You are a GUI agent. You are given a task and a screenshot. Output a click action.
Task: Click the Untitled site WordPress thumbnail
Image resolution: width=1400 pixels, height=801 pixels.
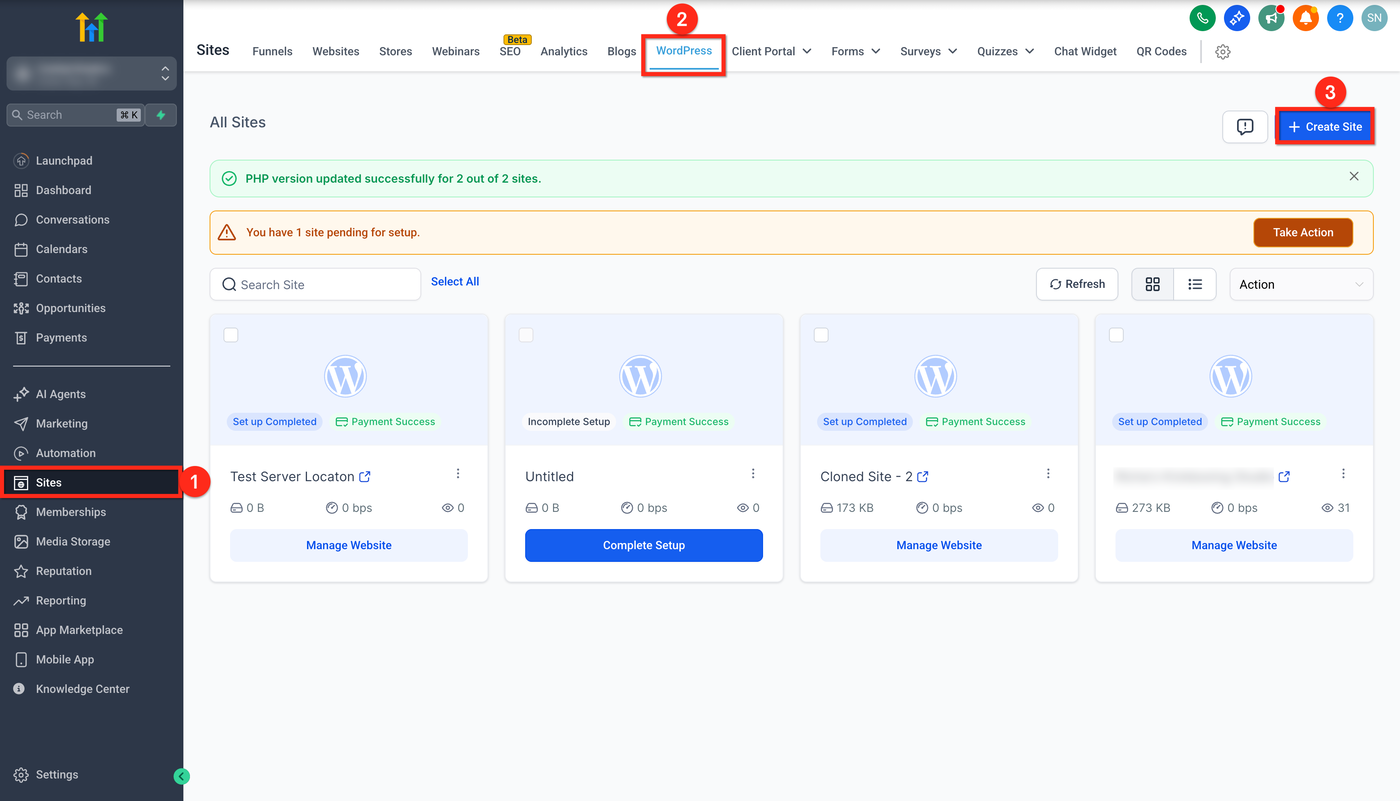[640, 377]
